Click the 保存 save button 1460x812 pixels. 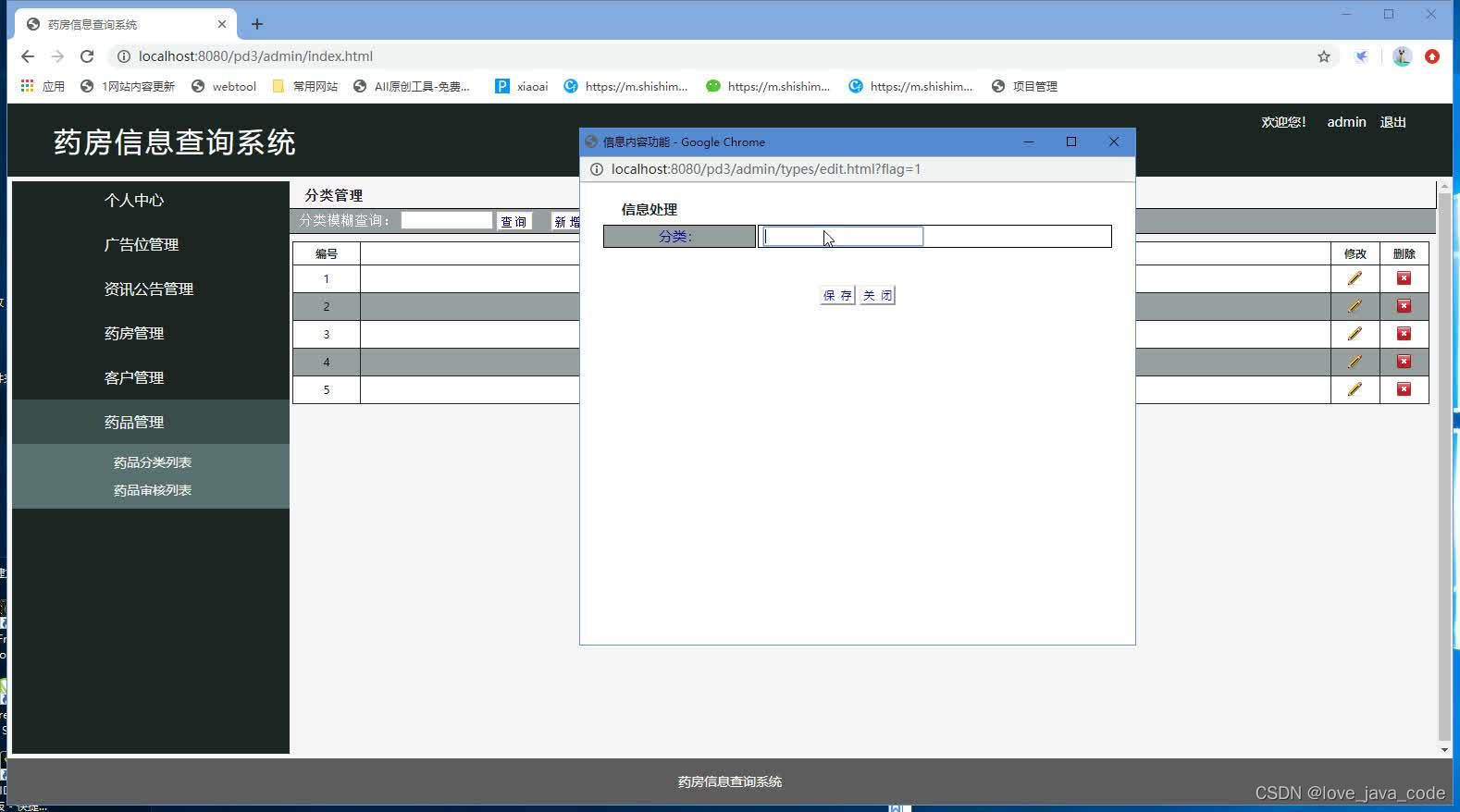point(837,295)
